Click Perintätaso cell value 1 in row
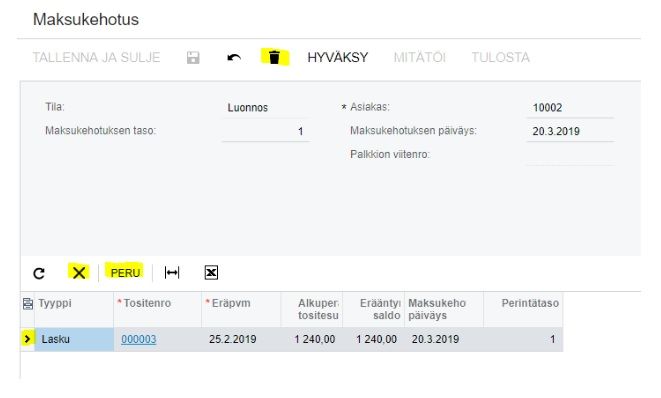This screenshot has height=398, width=661. (523, 339)
